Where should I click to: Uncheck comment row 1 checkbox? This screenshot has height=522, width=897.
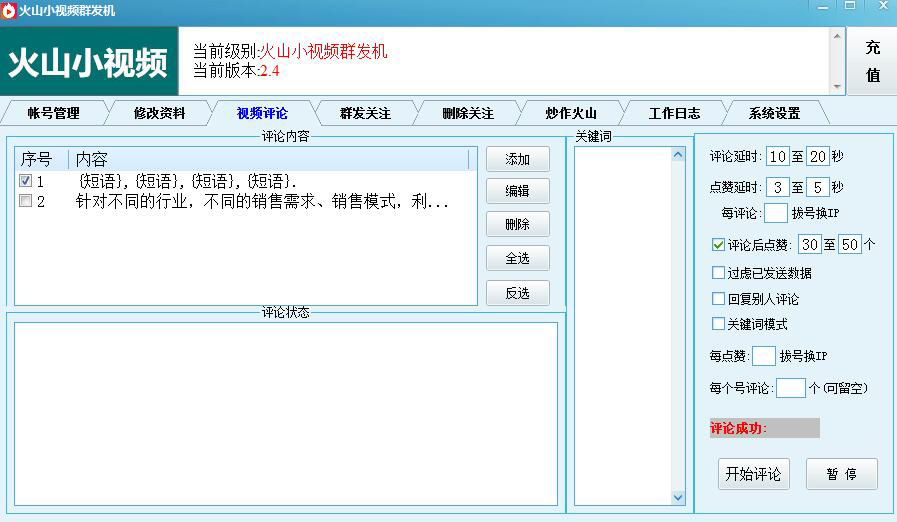[x=25, y=181]
